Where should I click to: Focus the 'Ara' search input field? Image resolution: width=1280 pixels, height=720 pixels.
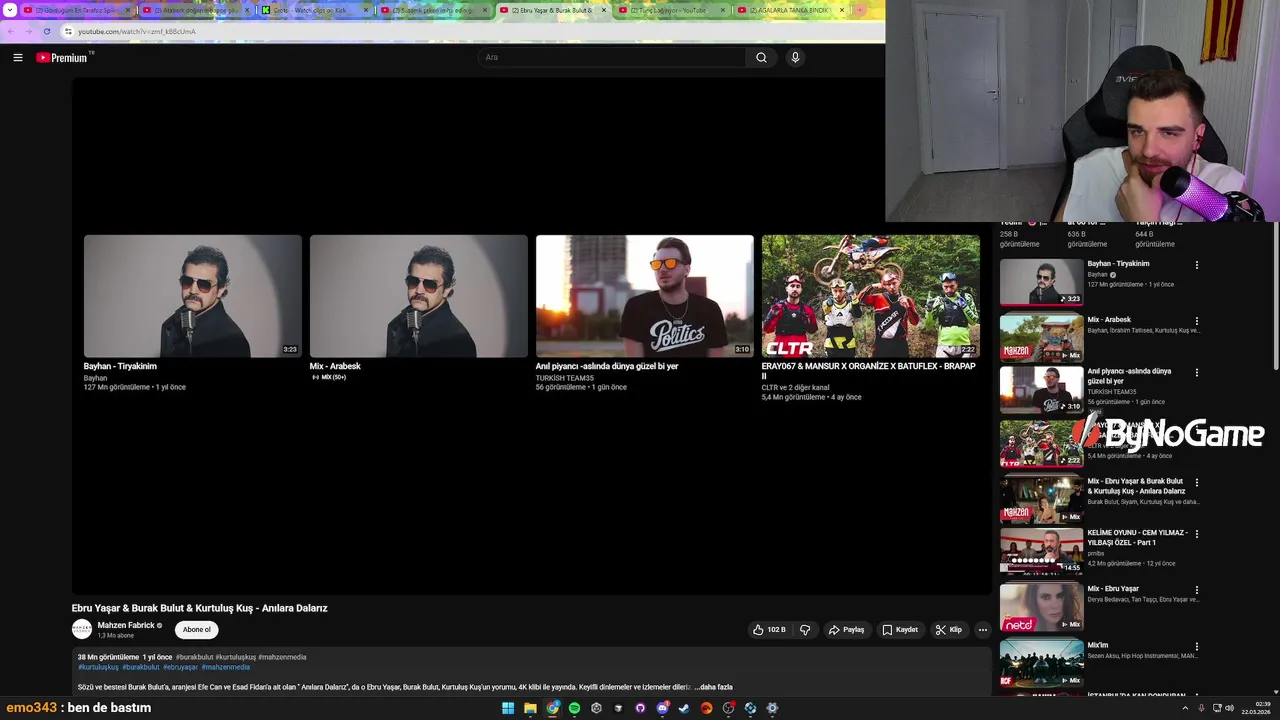click(612, 58)
